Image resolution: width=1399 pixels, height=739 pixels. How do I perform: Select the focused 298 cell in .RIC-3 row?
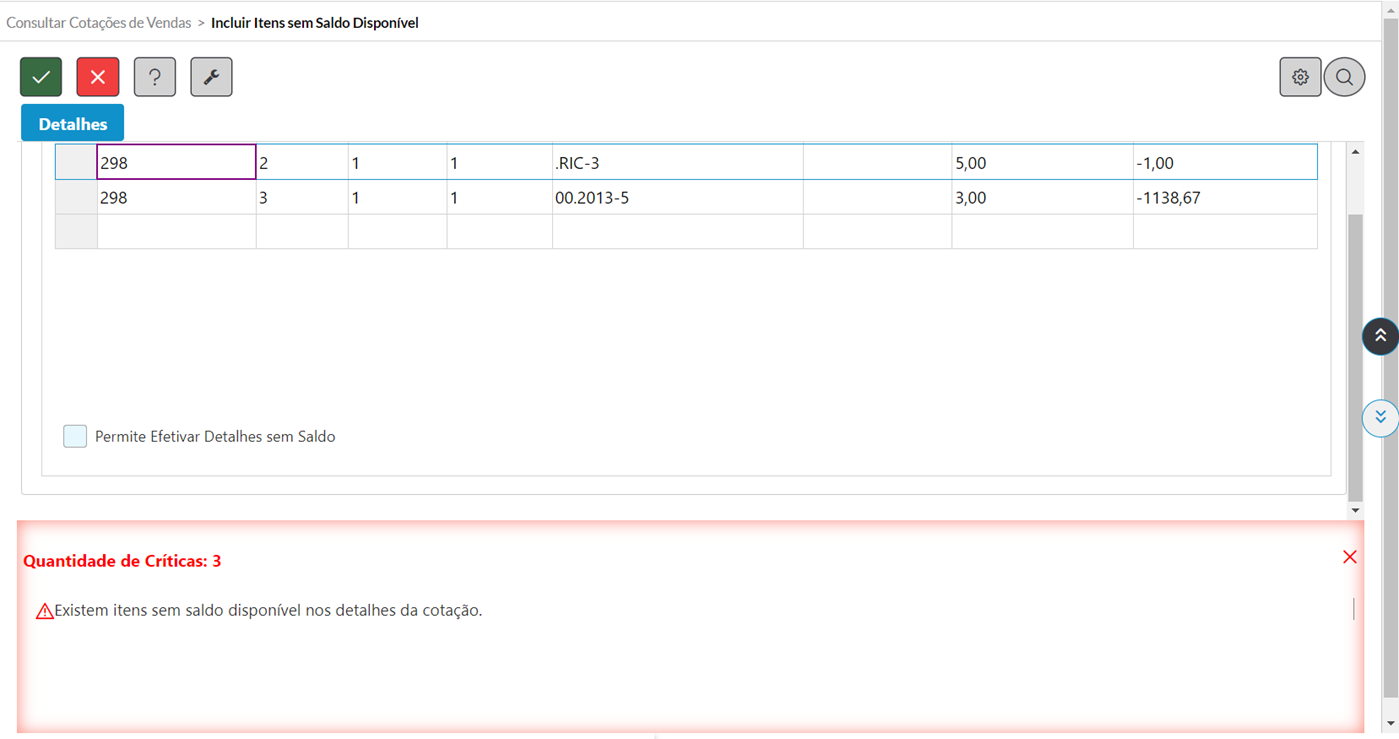click(x=176, y=162)
